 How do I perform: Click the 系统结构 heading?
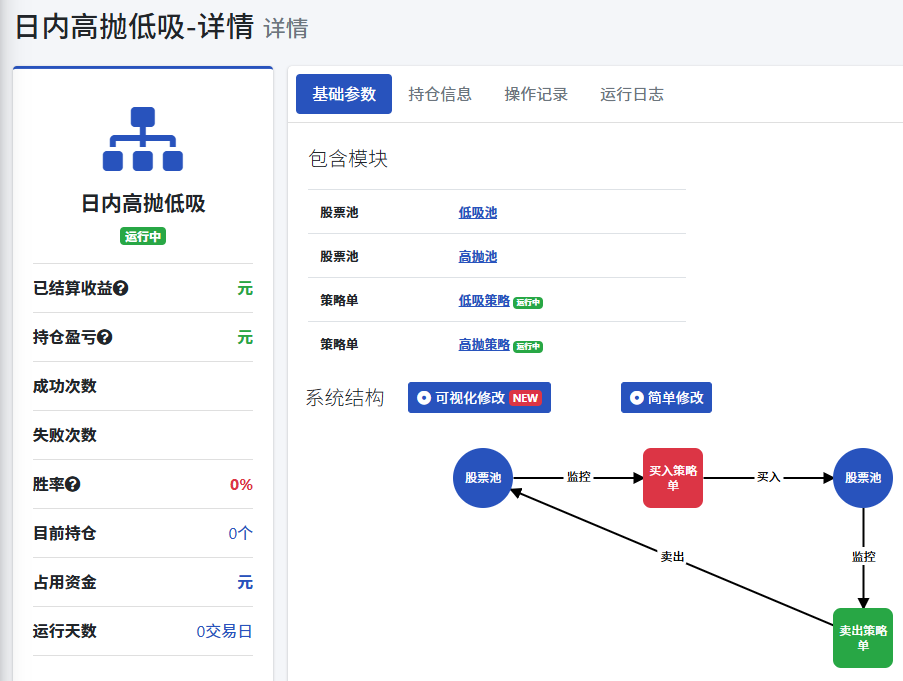(x=344, y=398)
